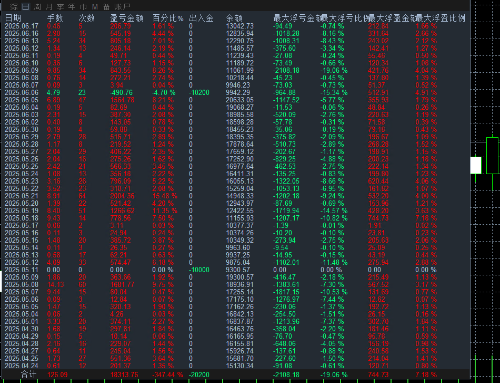
Task: Click profit amount -490.76 on 2025.06.06
Action: 122,92
